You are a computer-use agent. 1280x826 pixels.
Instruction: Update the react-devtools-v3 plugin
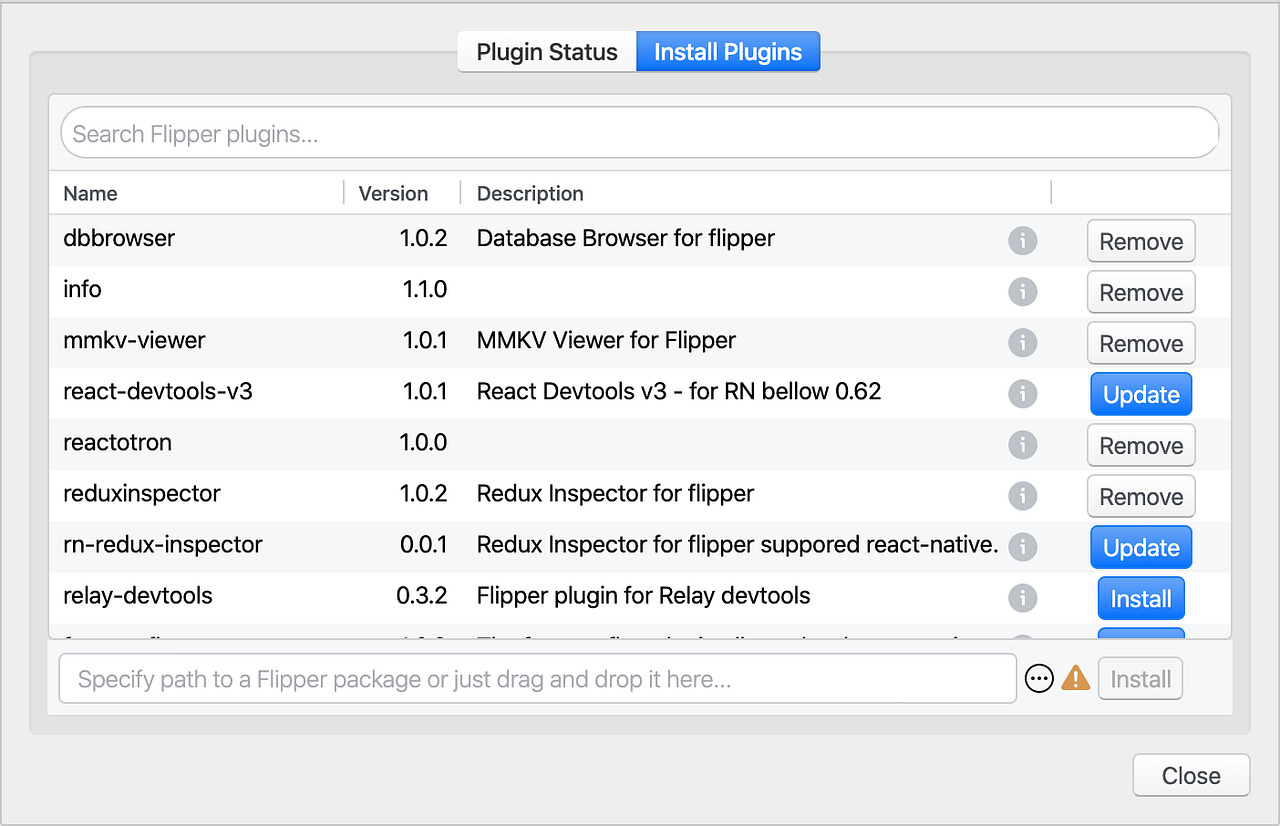tap(1141, 395)
